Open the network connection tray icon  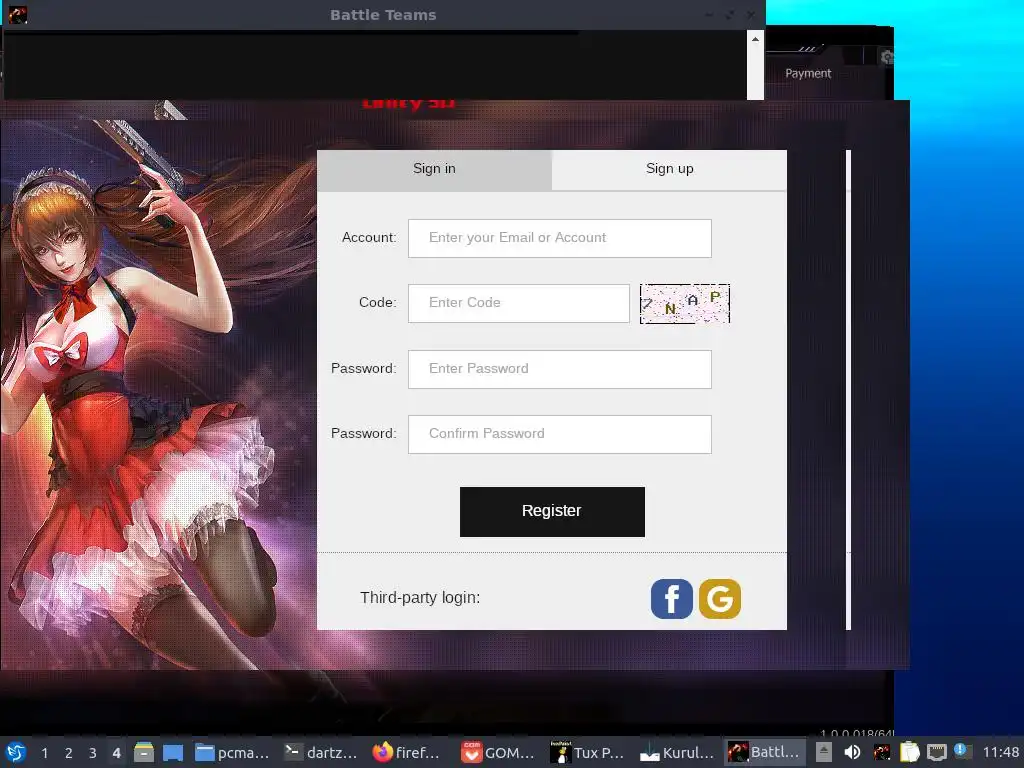point(937,752)
